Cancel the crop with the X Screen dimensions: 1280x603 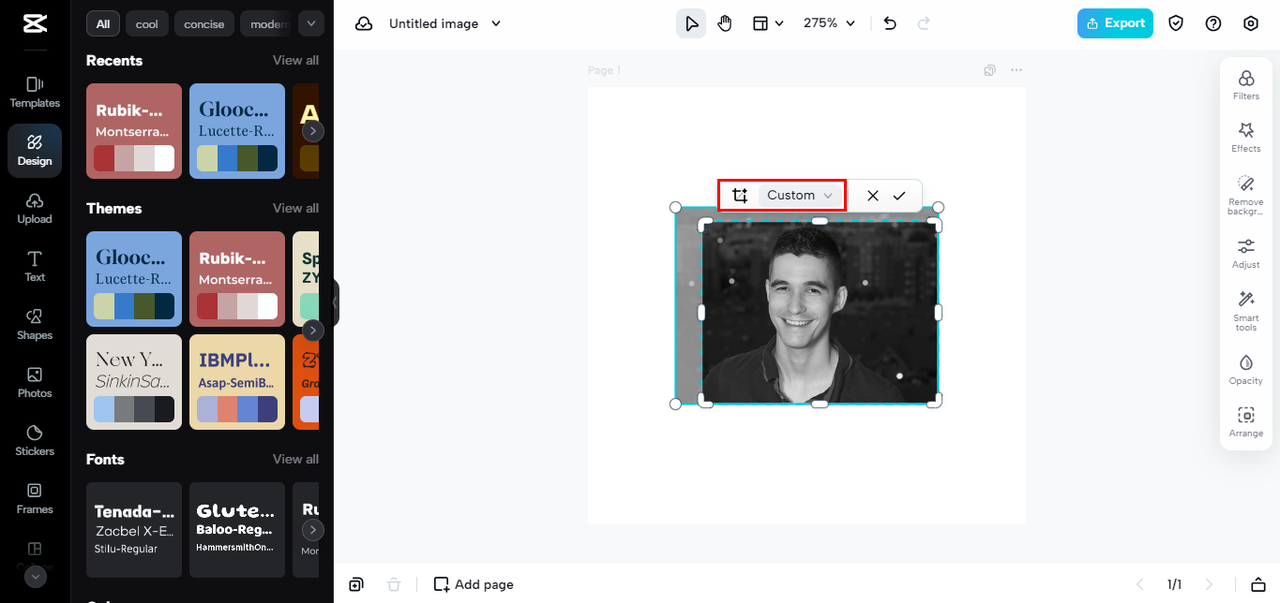coord(873,196)
